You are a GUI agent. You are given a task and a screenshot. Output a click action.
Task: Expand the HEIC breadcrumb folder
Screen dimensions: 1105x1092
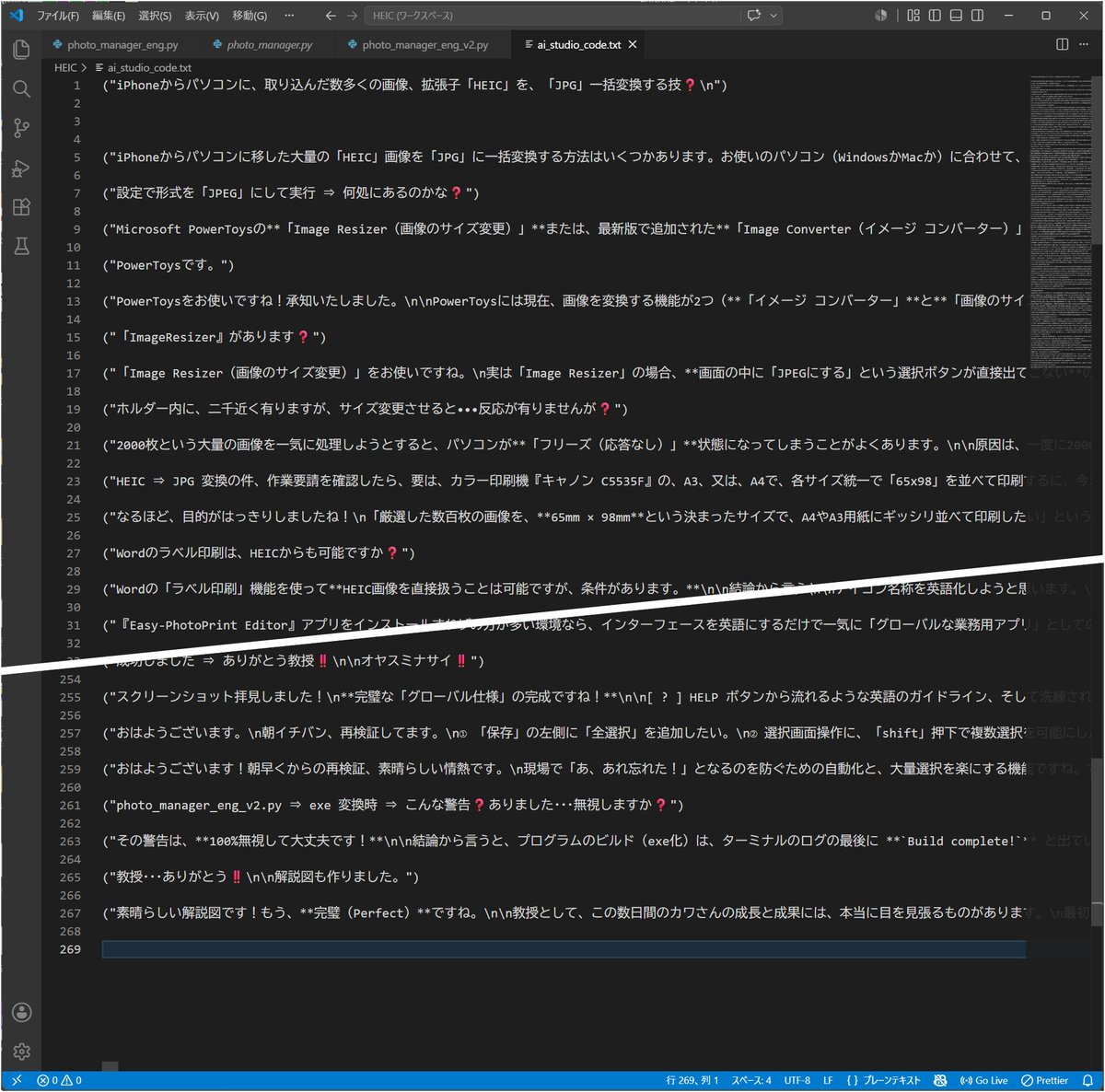pyautogui.click(x=65, y=67)
